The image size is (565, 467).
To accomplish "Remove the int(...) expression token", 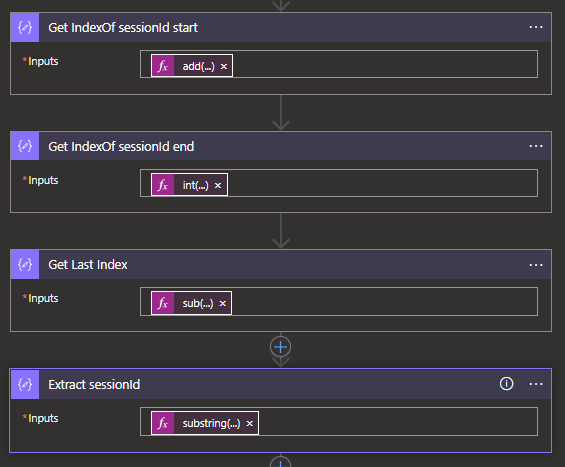I will [218, 185].
